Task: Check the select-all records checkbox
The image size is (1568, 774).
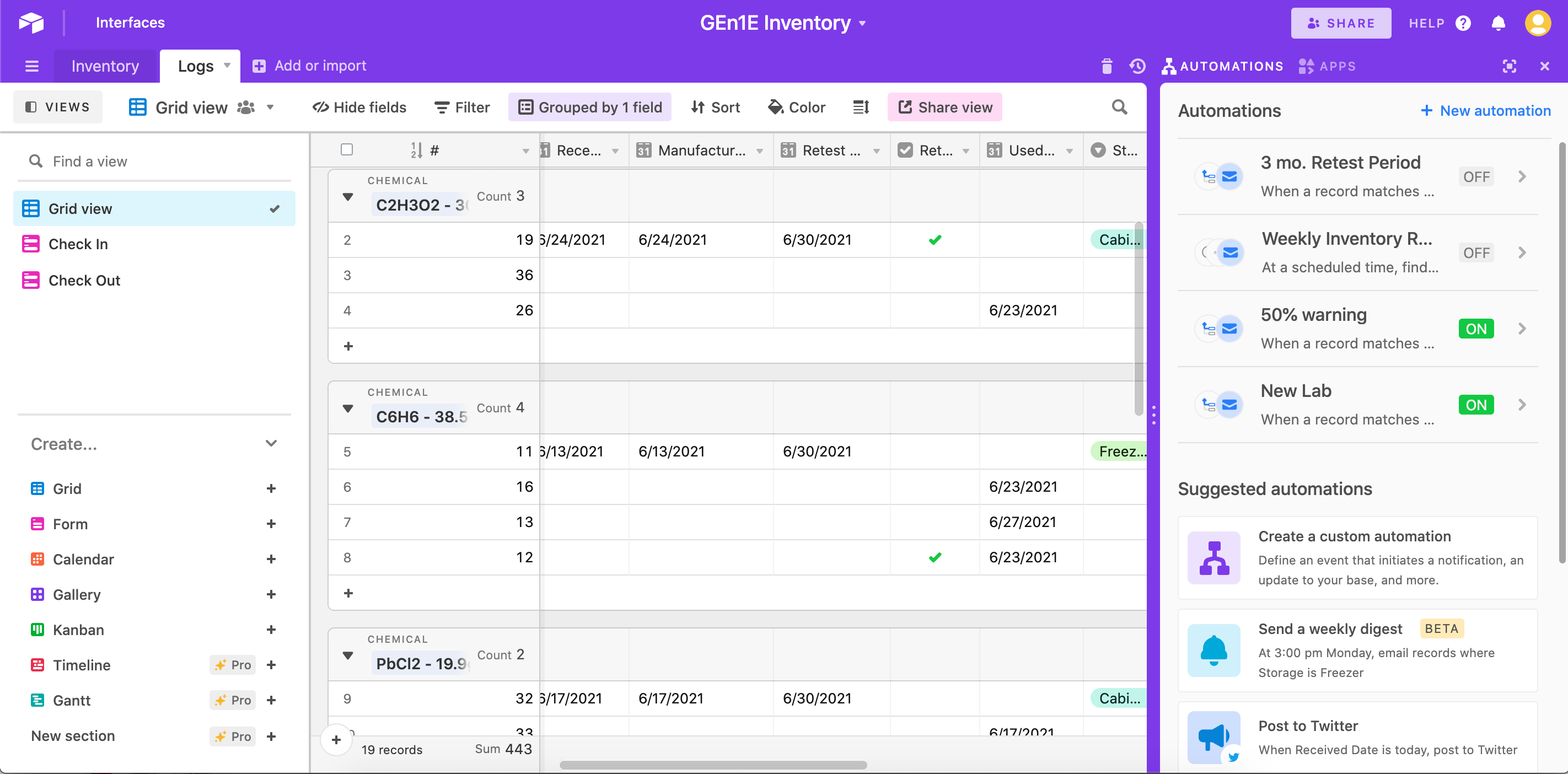Action: [347, 150]
